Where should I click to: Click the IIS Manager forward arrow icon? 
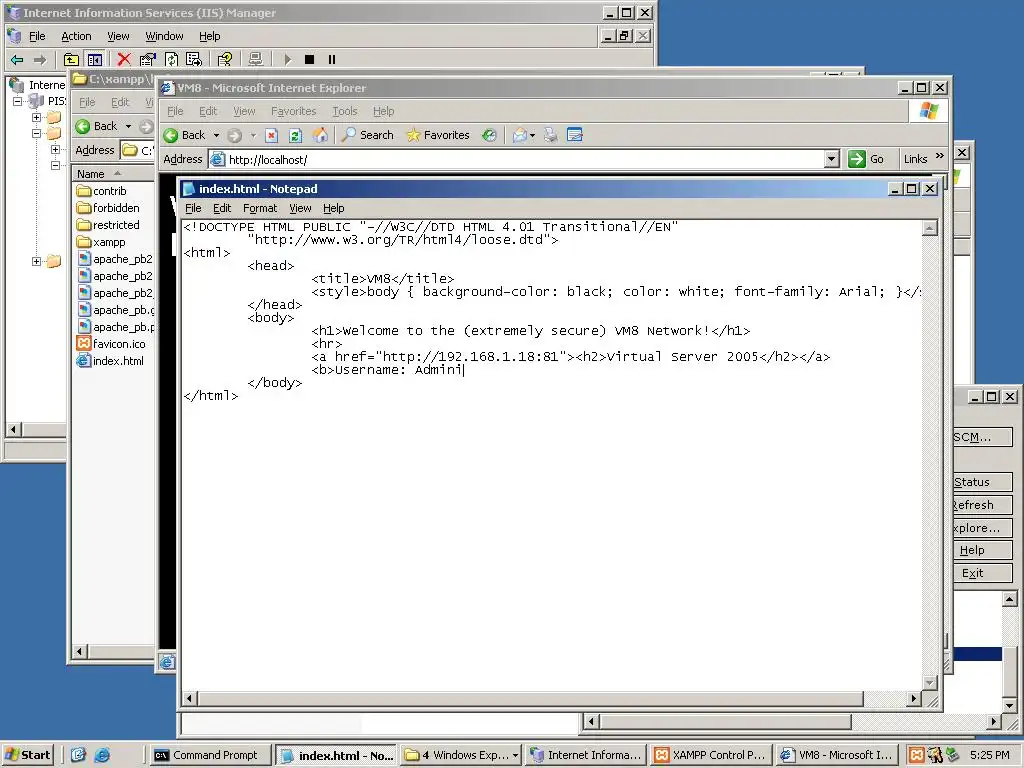tap(40, 59)
